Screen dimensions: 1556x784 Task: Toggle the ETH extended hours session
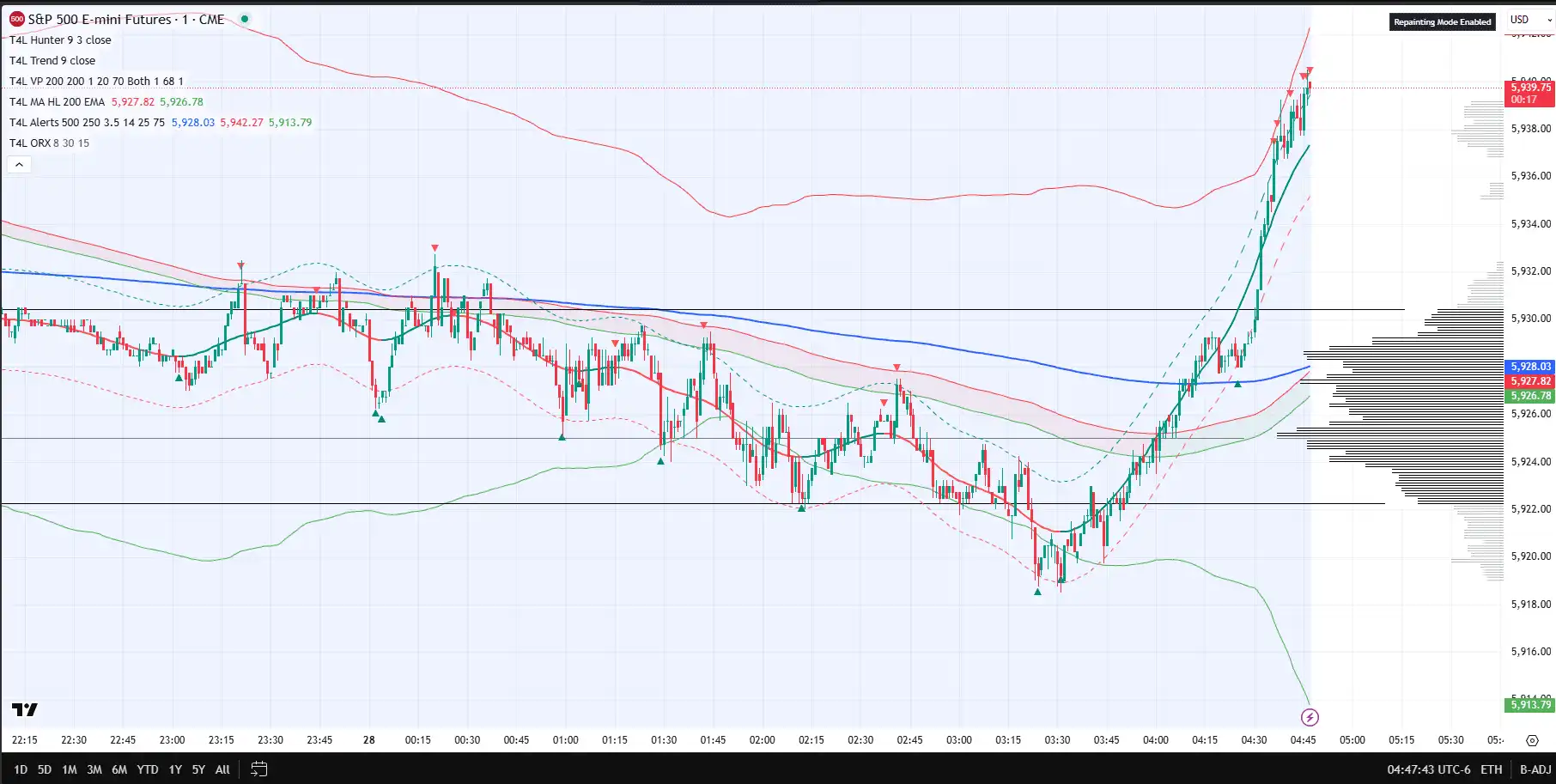tap(1491, 769)
